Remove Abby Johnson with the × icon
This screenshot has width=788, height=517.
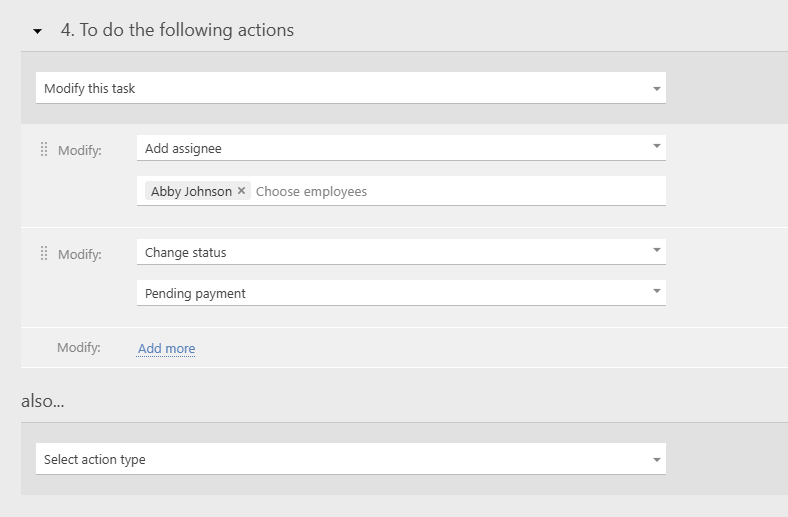[x=242, y=191]
